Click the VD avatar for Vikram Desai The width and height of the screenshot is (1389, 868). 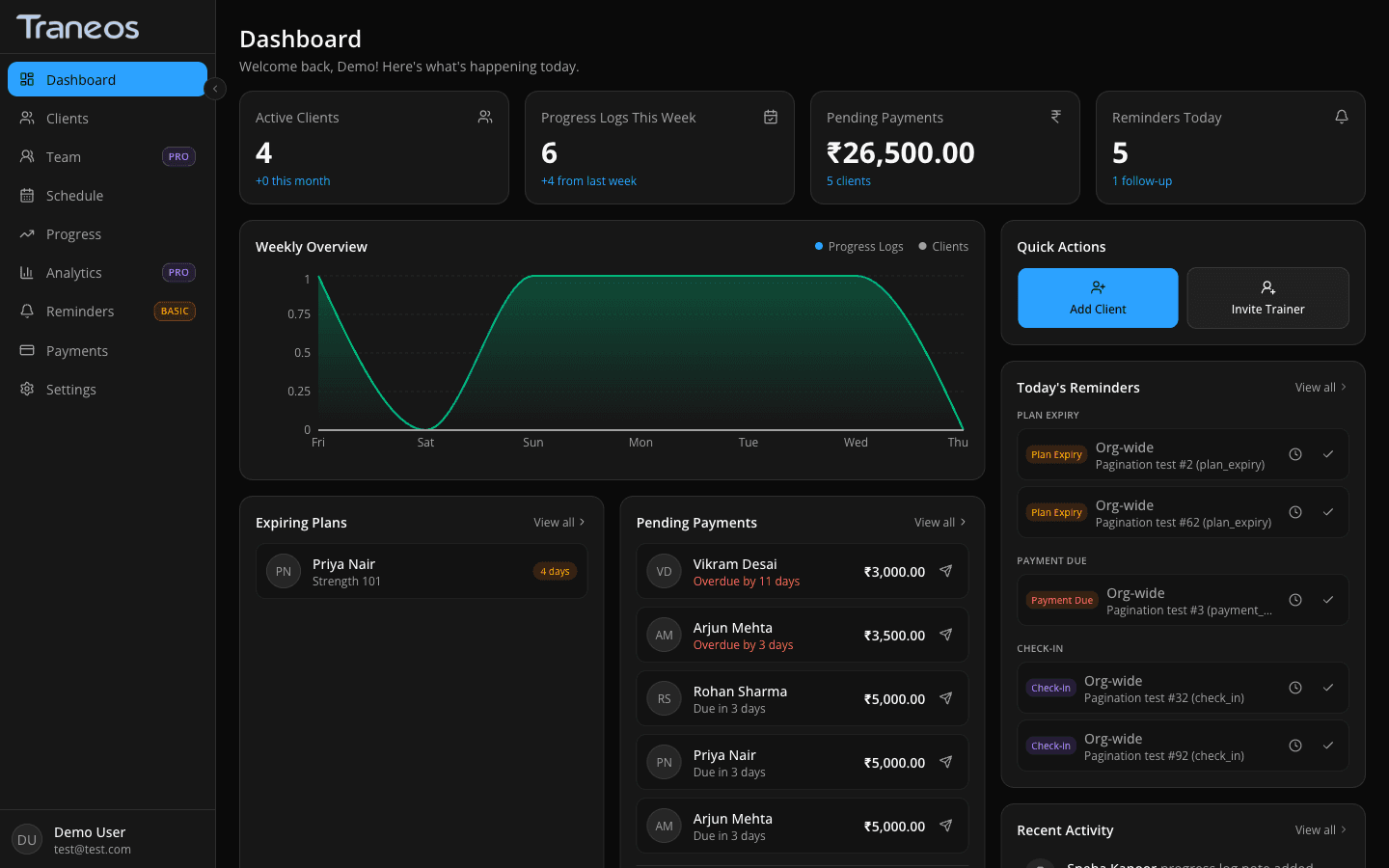click(x=664, y=571)
